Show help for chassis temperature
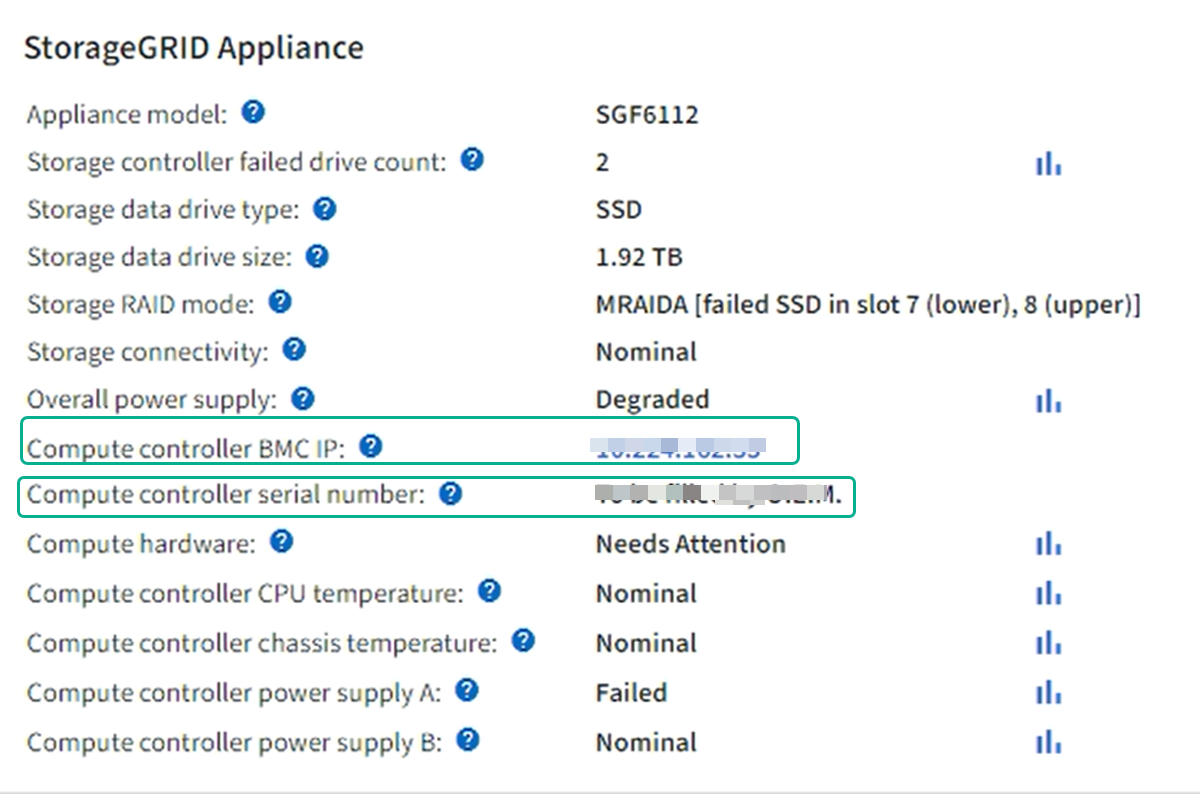The height and width of the screenshot is (794, 1200). point(523,641)
